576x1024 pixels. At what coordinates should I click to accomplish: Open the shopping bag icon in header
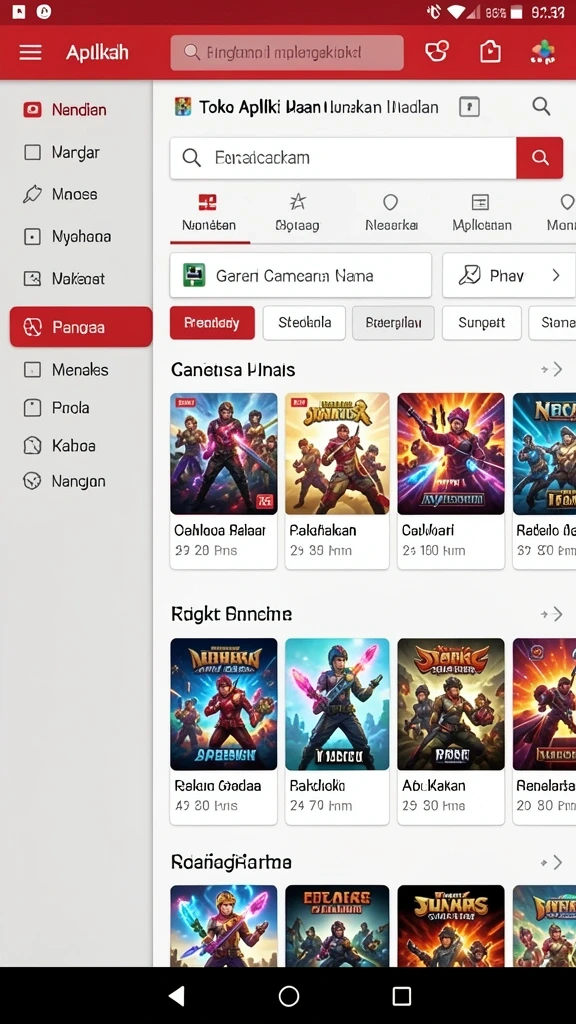click(x=490, y=52)
